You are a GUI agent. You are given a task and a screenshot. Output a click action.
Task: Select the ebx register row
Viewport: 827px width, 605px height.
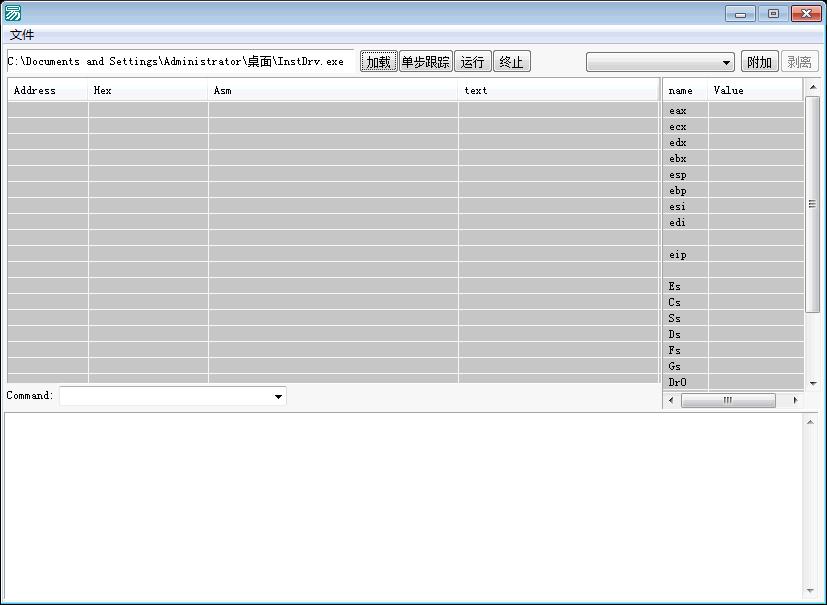point(733,158)
